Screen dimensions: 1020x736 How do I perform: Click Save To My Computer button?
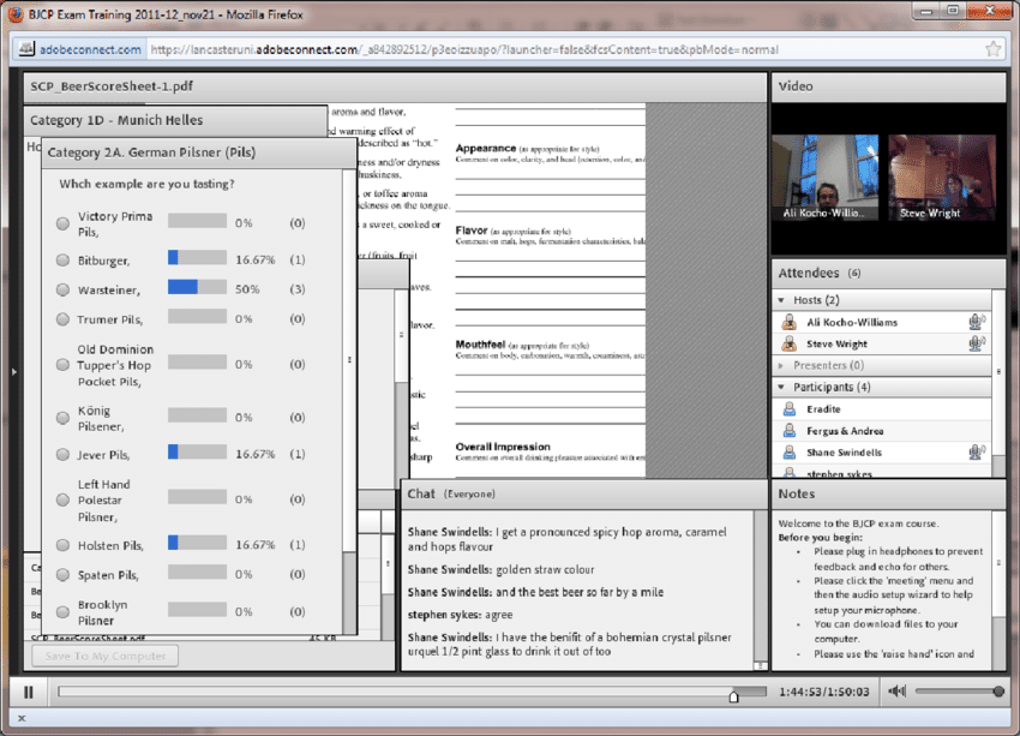coord(105,656)
